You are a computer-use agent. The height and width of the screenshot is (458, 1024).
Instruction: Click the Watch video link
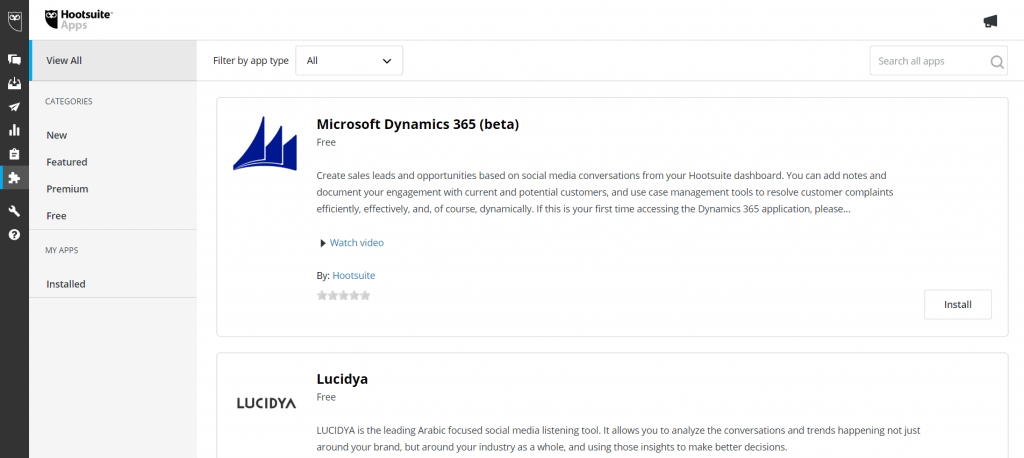coord(357,243)
